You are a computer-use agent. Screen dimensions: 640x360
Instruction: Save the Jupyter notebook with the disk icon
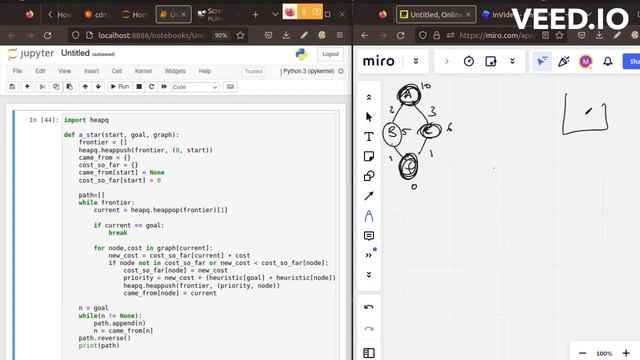point(12,87)
